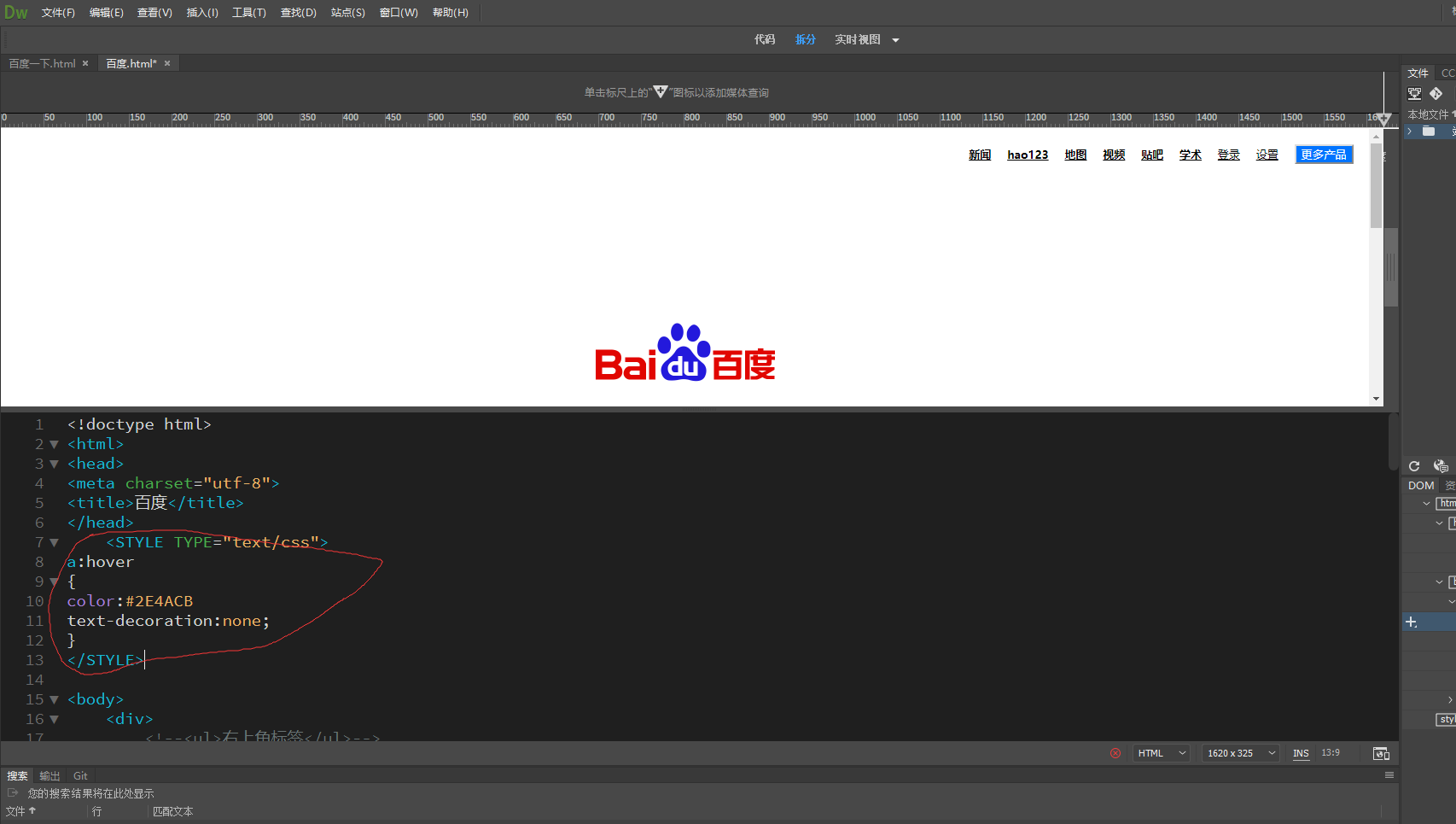The image size is (1456, 824).
Task: Click the live view vertical scrollbar thumb
Action: [1376, 186]
